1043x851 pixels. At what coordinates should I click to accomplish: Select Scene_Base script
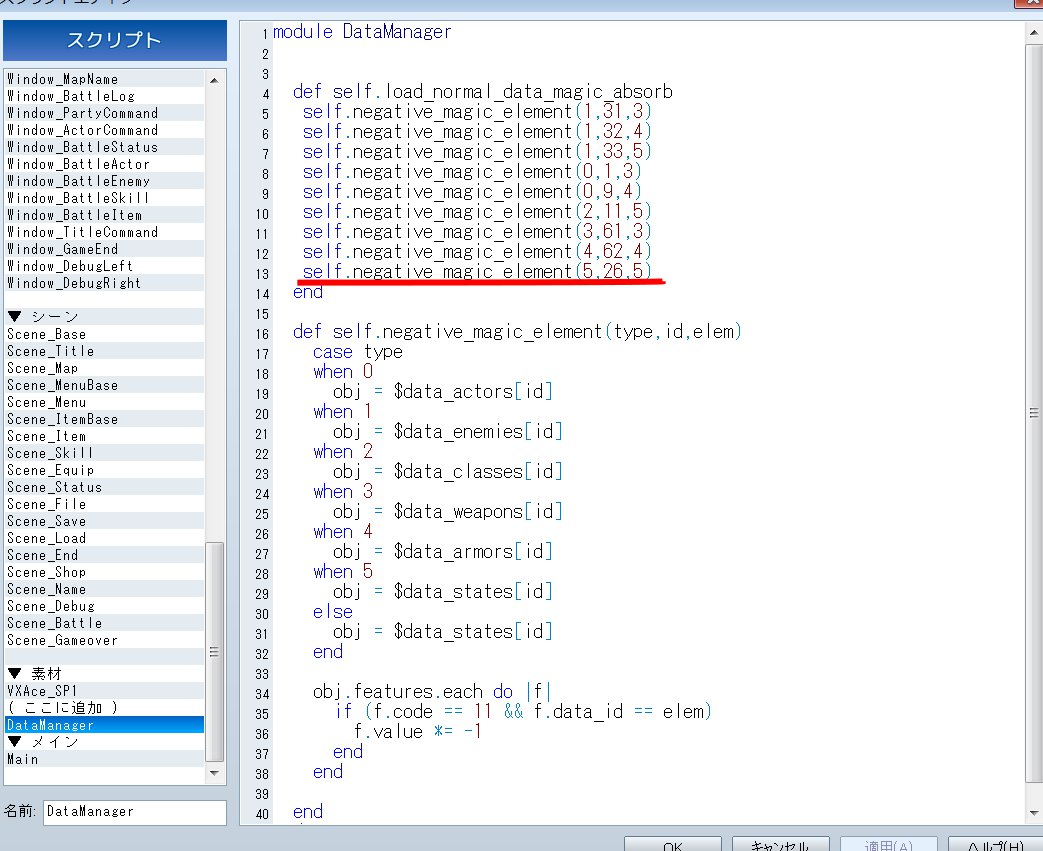point(104,334)
